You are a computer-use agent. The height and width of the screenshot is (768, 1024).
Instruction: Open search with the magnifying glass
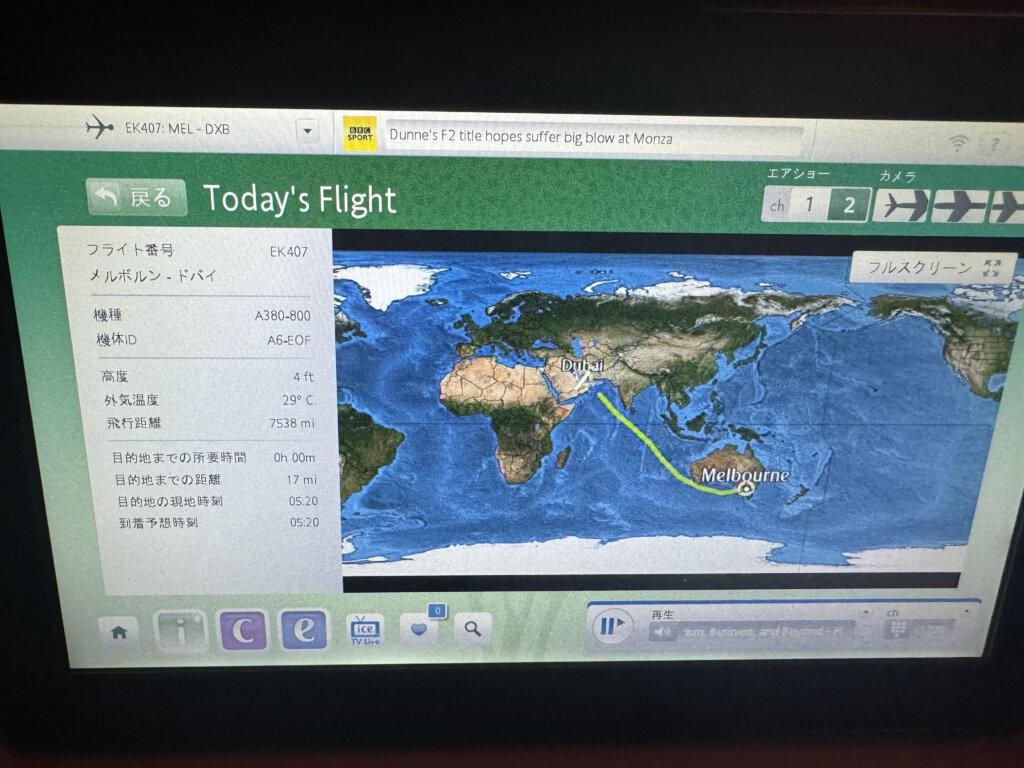(x=472, y=629)
